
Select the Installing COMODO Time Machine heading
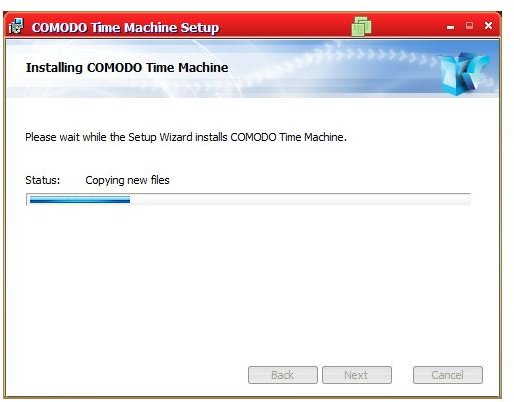point(127,68)
